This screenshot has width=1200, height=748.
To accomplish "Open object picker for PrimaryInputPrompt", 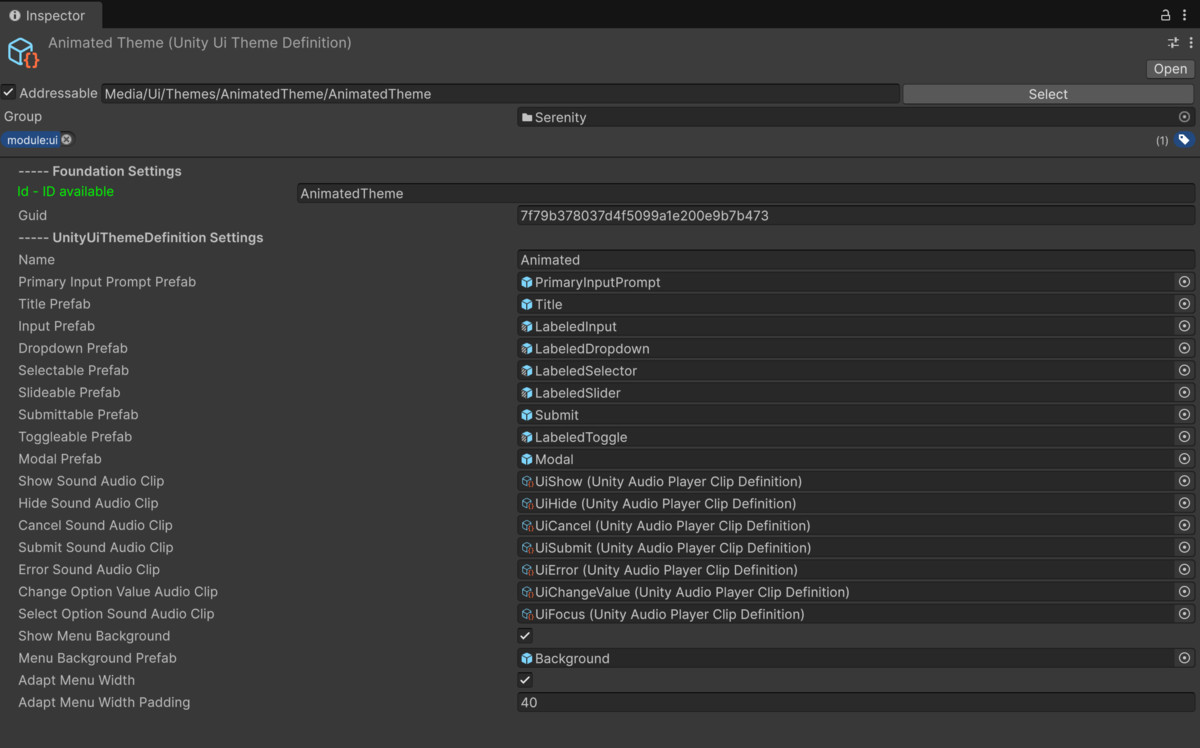I will pyautogui.click(x=1185, y=282).
